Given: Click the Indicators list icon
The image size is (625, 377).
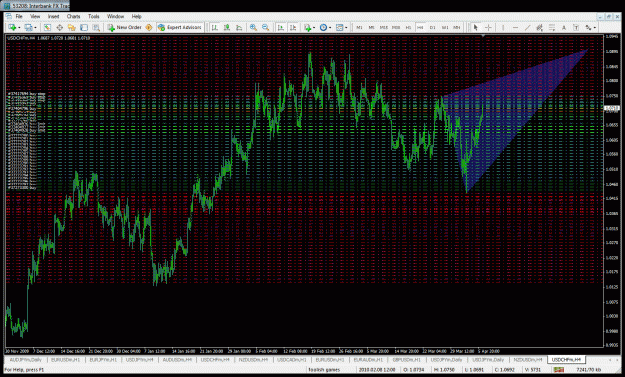Looking at the screenshot, I should coord(307,27).
